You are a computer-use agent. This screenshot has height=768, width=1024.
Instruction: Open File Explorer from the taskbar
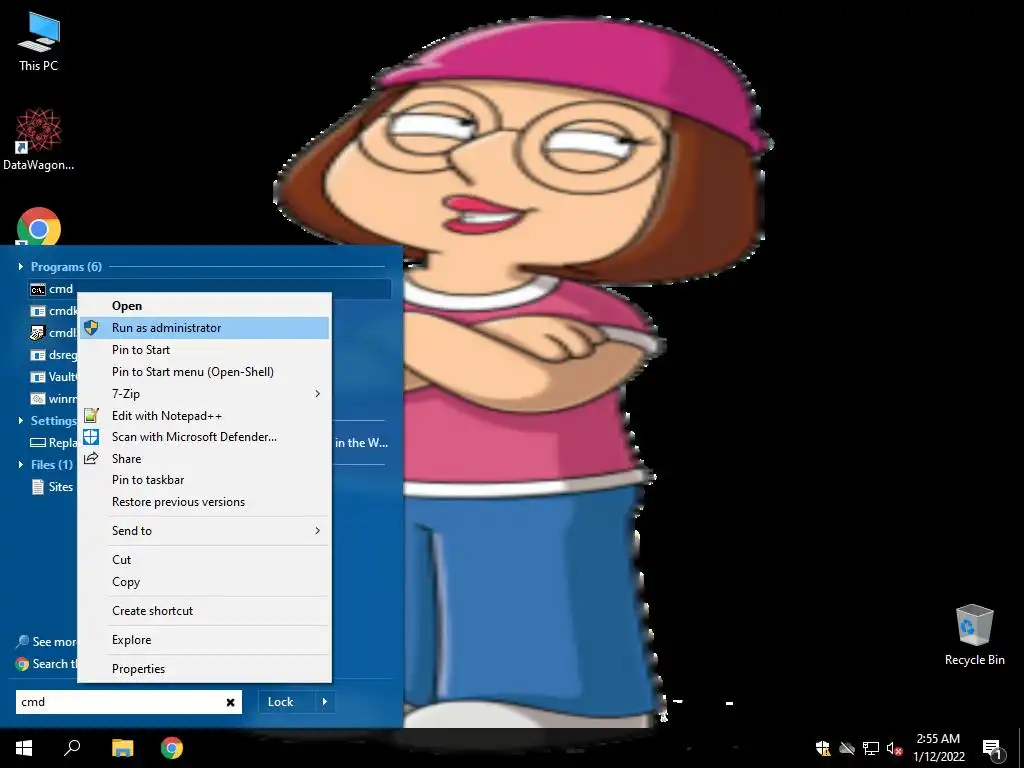(123, 748)
